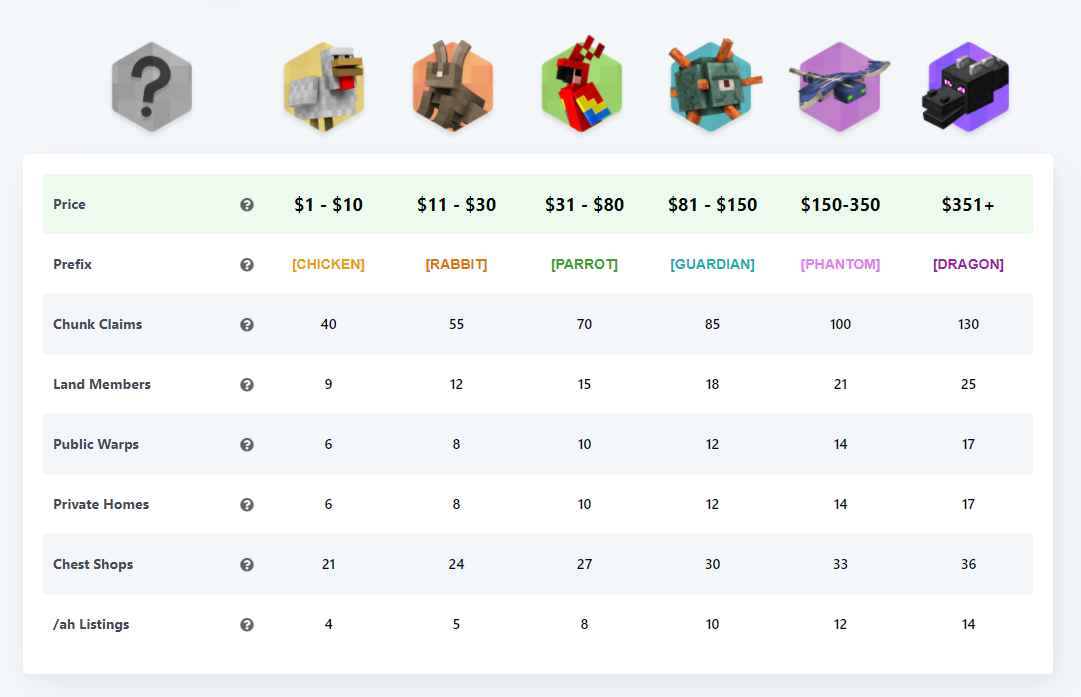
Task: Click the help icon next to Public Warps
Action: click(x=247, y=445)
